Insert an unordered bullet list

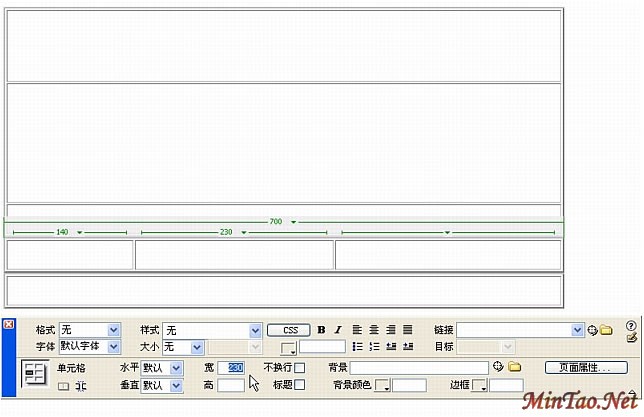click(357, 347)
